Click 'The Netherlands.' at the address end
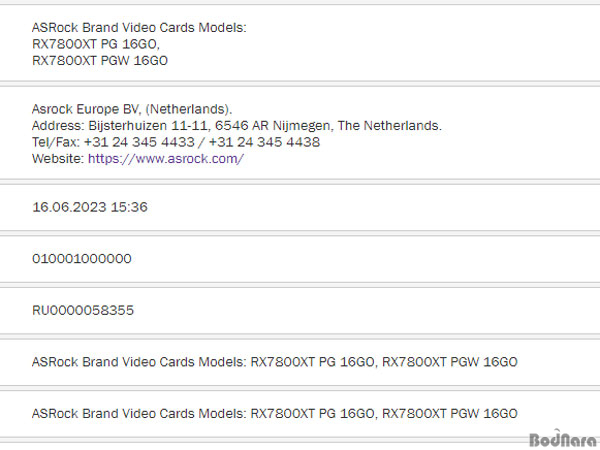 (390, 126)
